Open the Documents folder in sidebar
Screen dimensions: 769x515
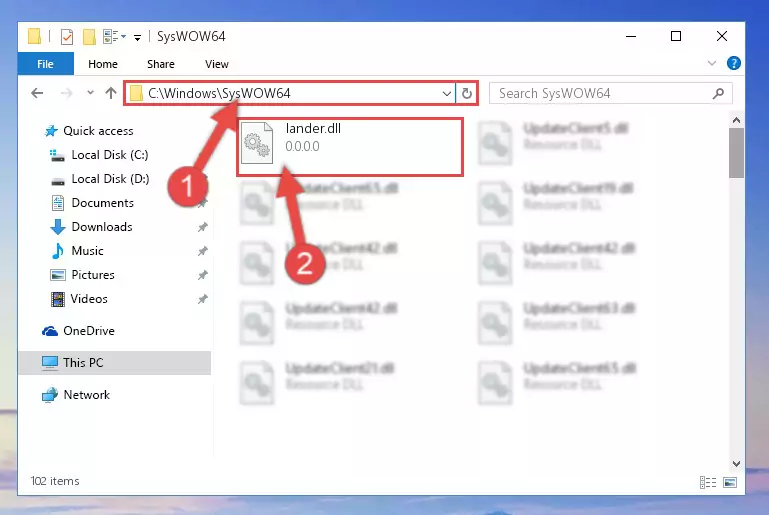pos(103,203)
